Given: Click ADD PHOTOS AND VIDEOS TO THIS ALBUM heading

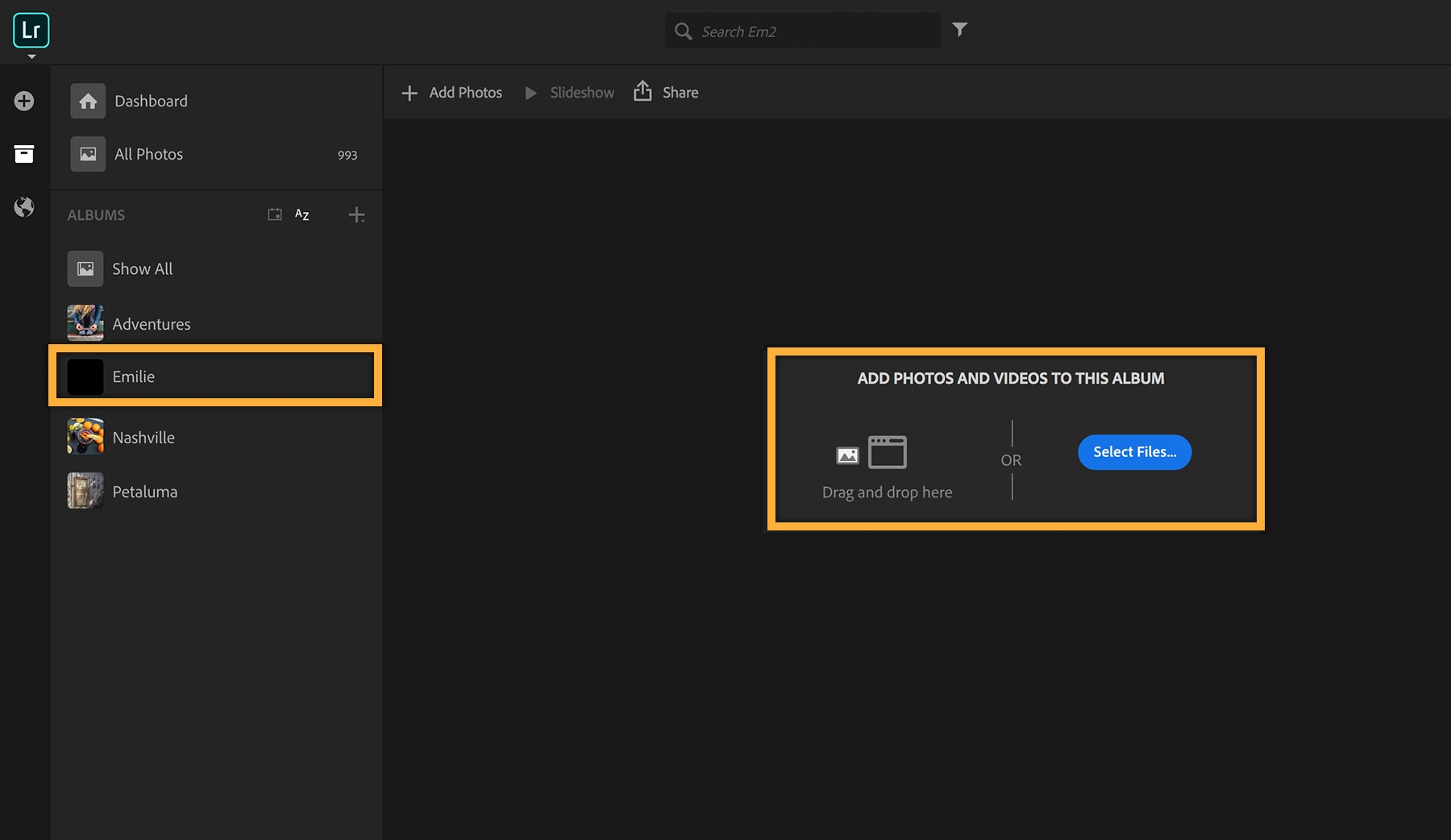Looking at the screenshot, I should click(x=1011, y=378).
